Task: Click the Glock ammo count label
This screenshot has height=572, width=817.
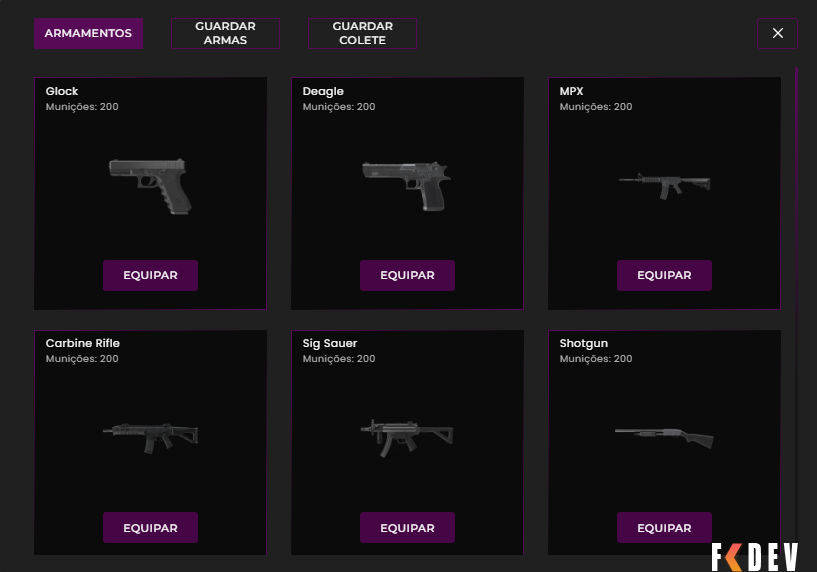Action: point(82,106)
